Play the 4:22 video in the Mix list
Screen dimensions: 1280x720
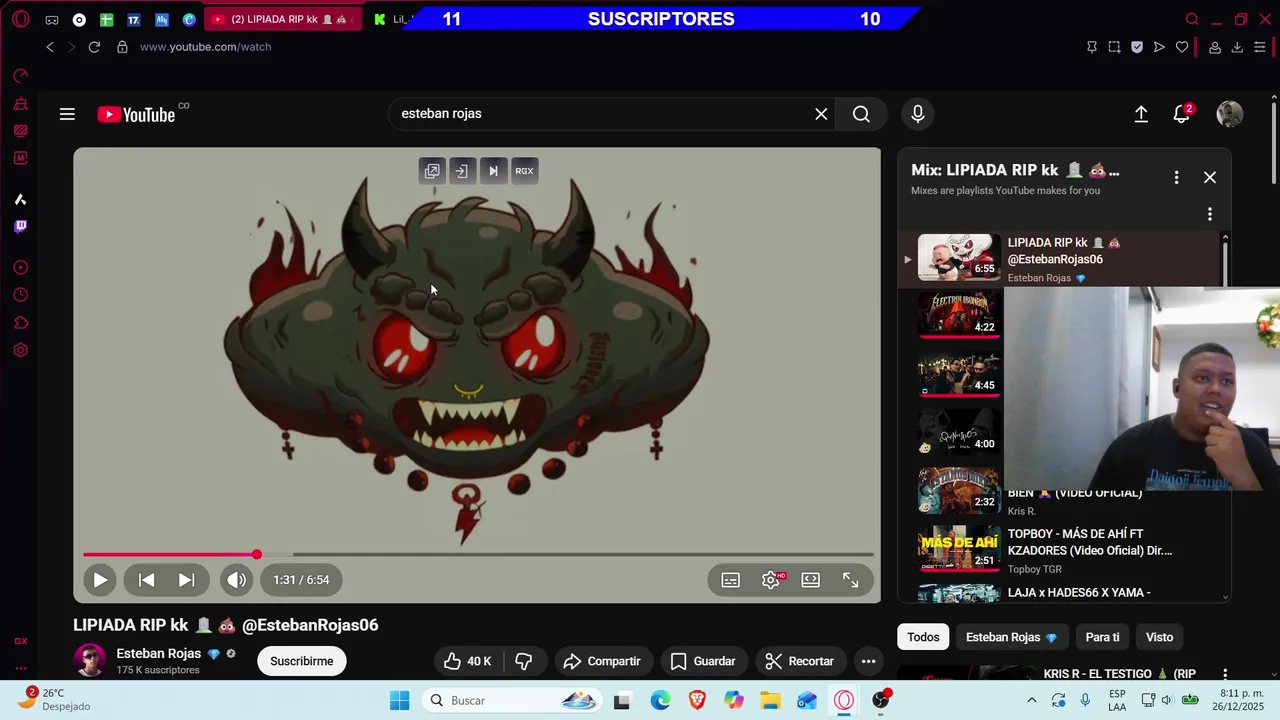959,316
